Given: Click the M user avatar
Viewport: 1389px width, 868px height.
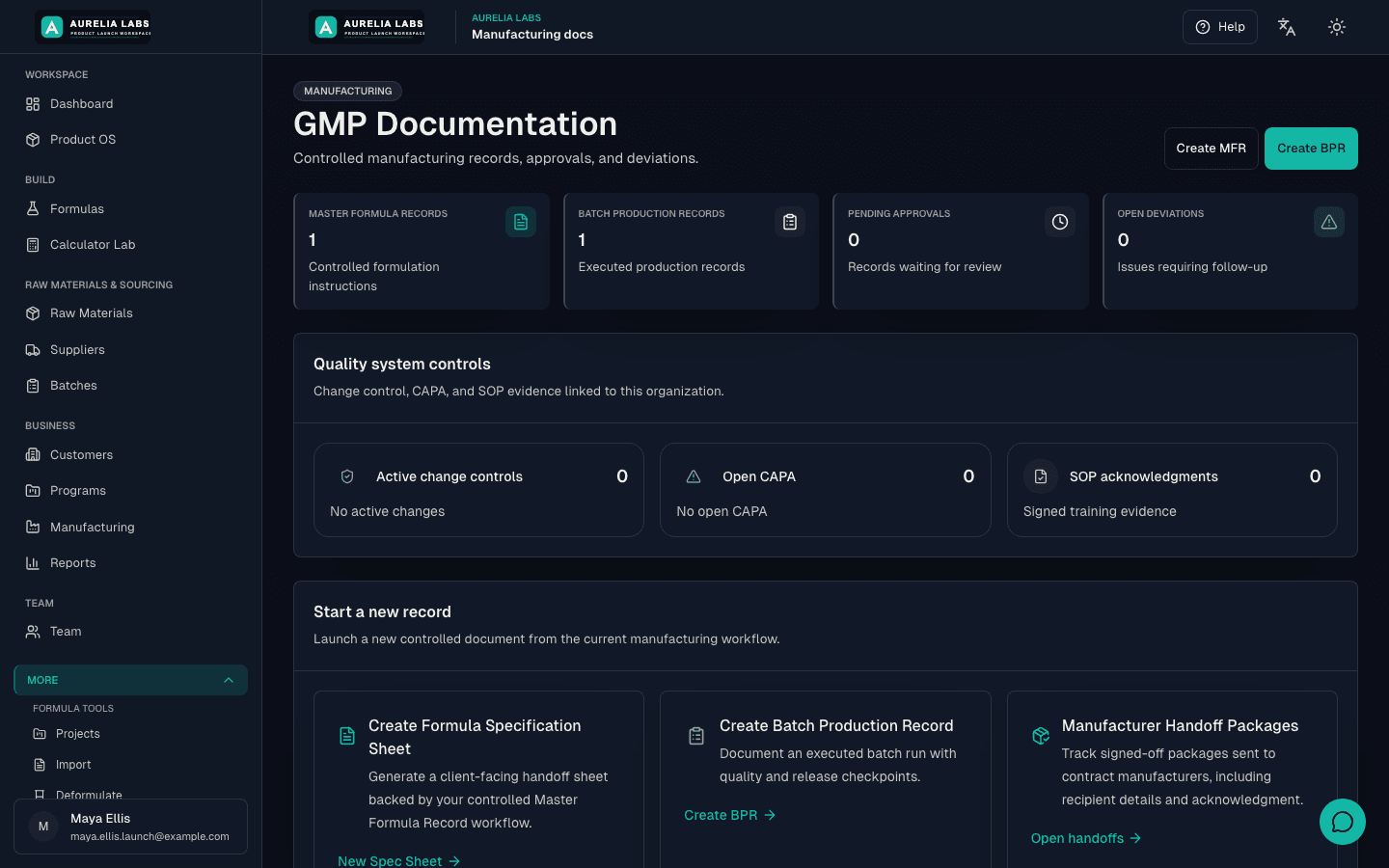Looking at the screenshot, I should coord(43,827).
